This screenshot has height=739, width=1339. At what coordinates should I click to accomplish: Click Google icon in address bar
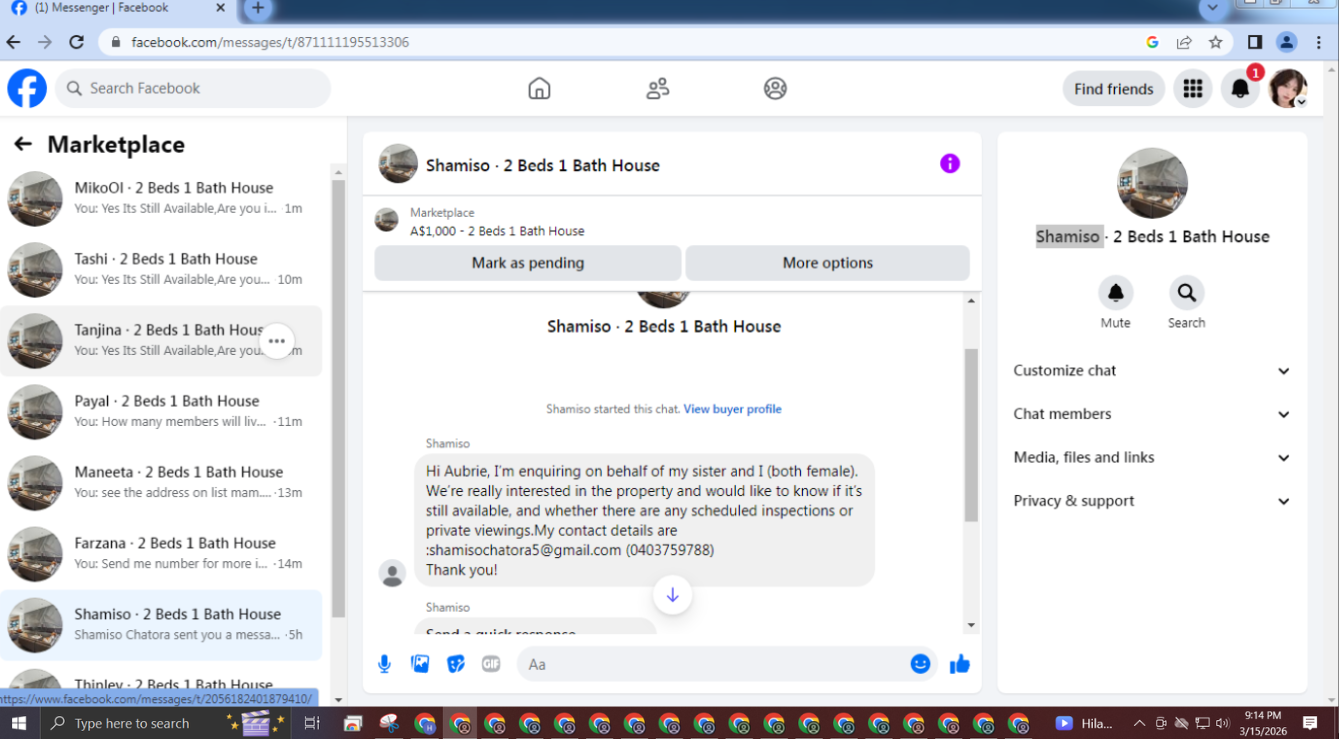pos(1152,42)
